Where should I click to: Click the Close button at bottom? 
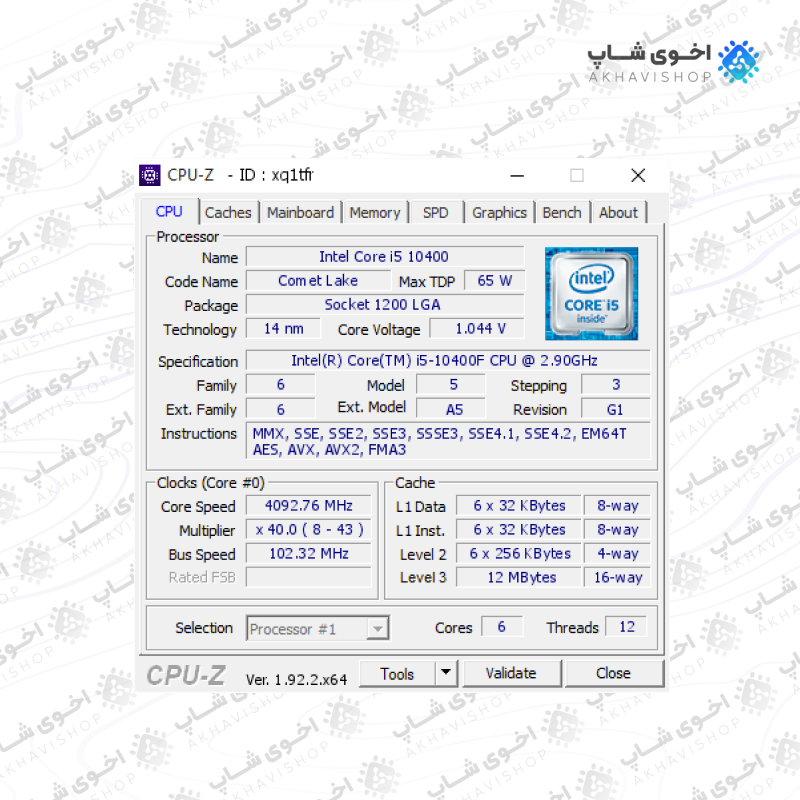(614, 673)
